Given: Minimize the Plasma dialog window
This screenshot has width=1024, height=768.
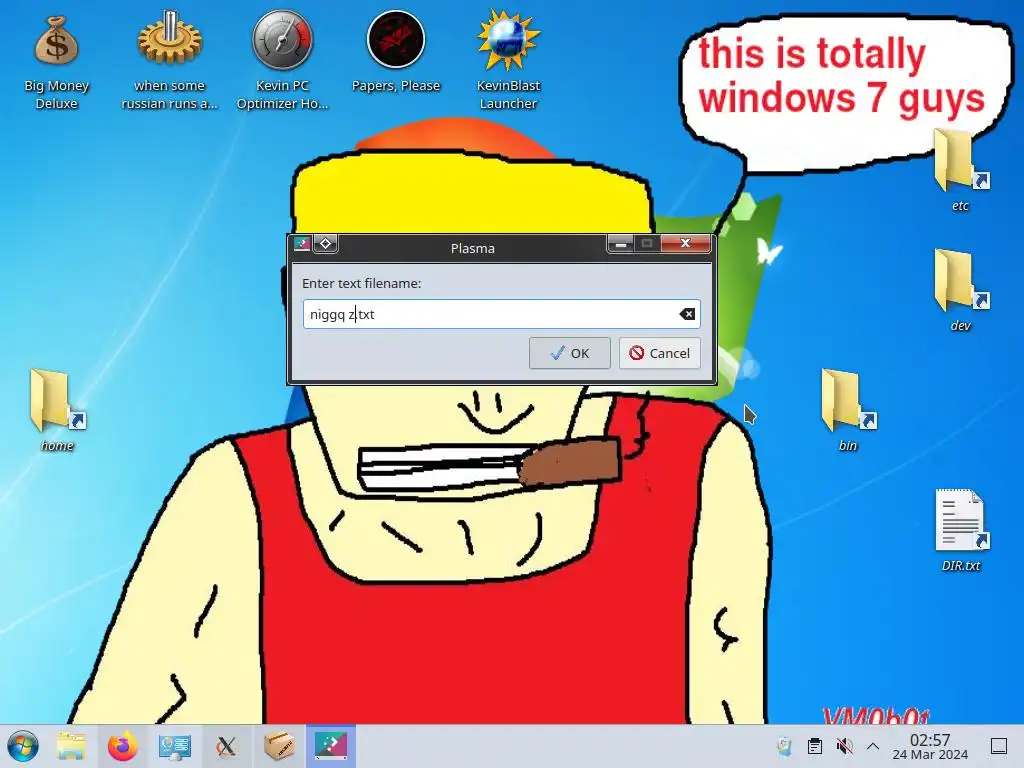Looking at the screenshot, I should click(x=620, y=244).
